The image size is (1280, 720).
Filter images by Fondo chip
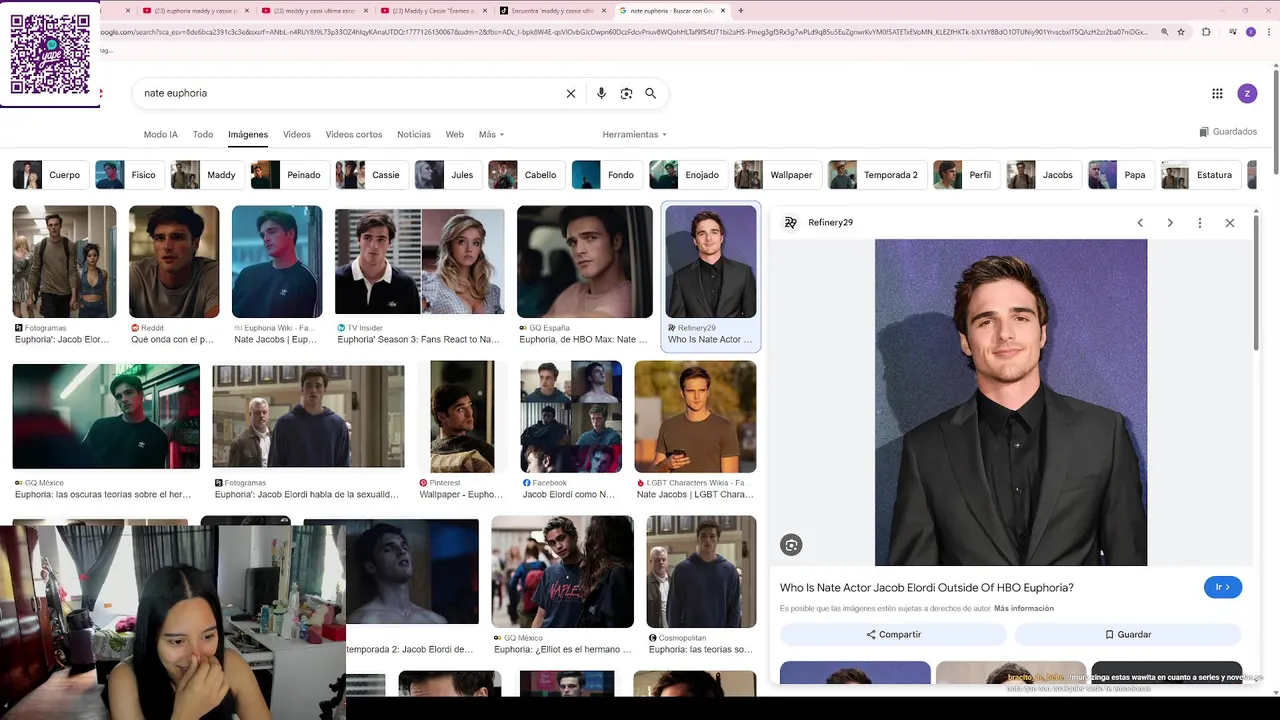click(x=607, y=175)
